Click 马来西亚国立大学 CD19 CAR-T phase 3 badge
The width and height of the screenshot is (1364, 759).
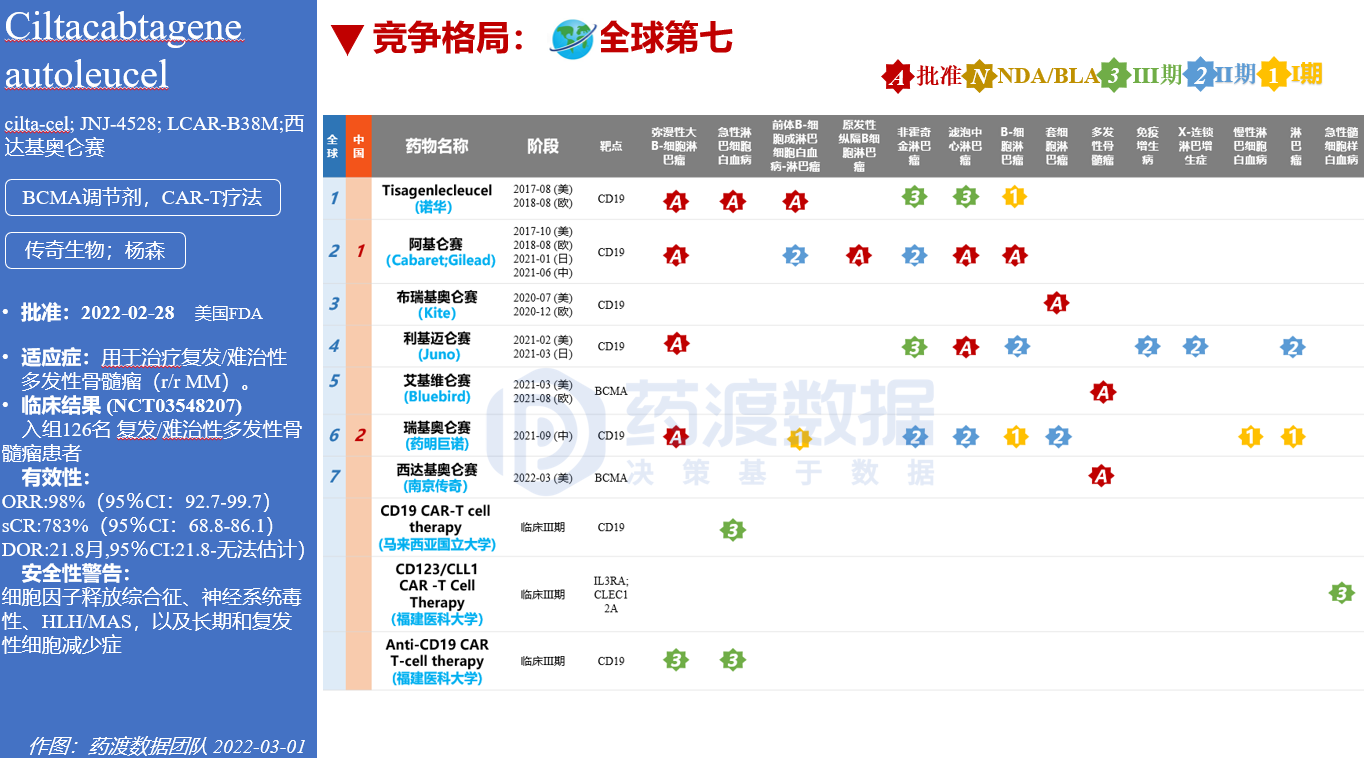(733, 530)
